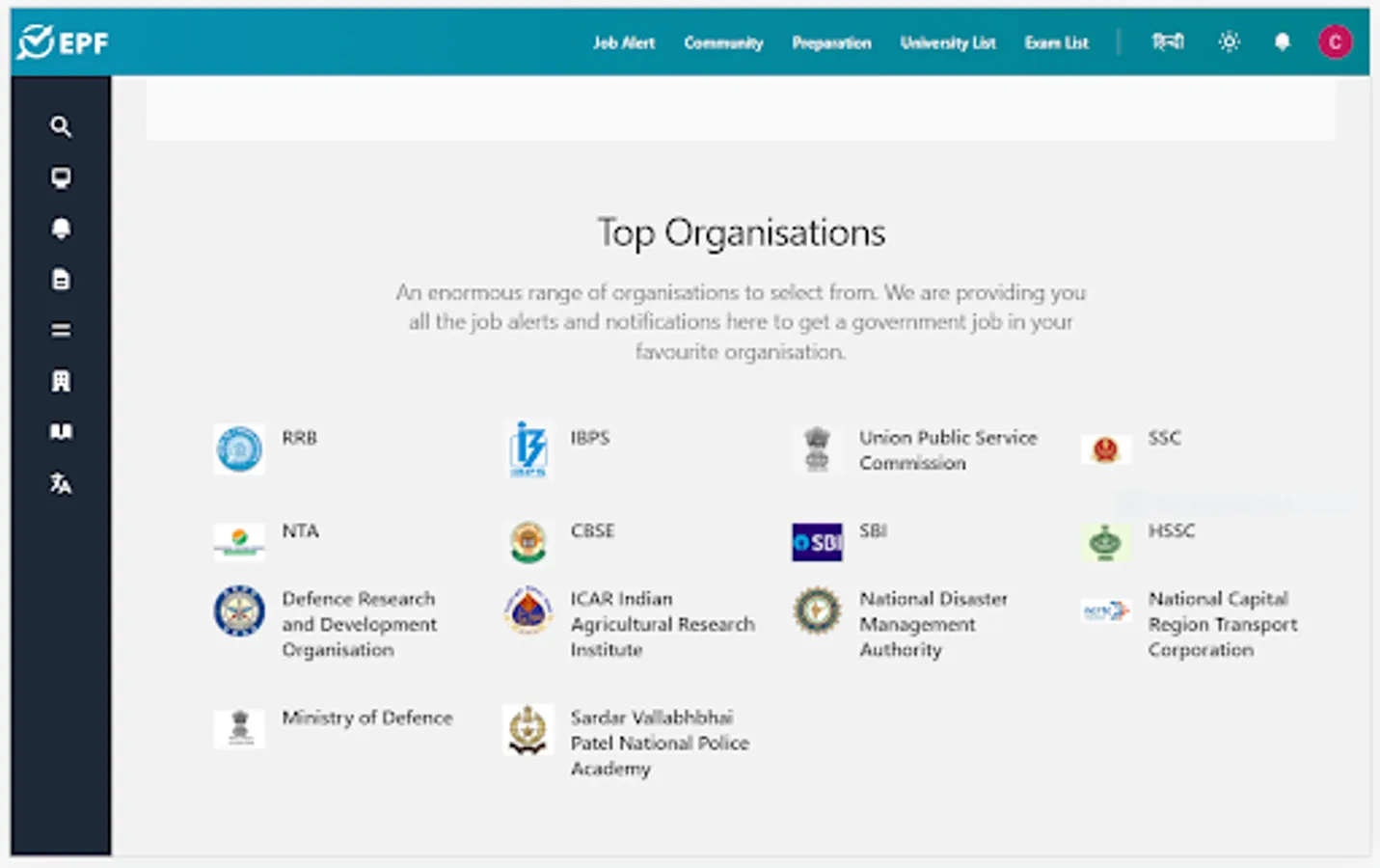Click the National Disaster Management Authority logo

(817, 610)
